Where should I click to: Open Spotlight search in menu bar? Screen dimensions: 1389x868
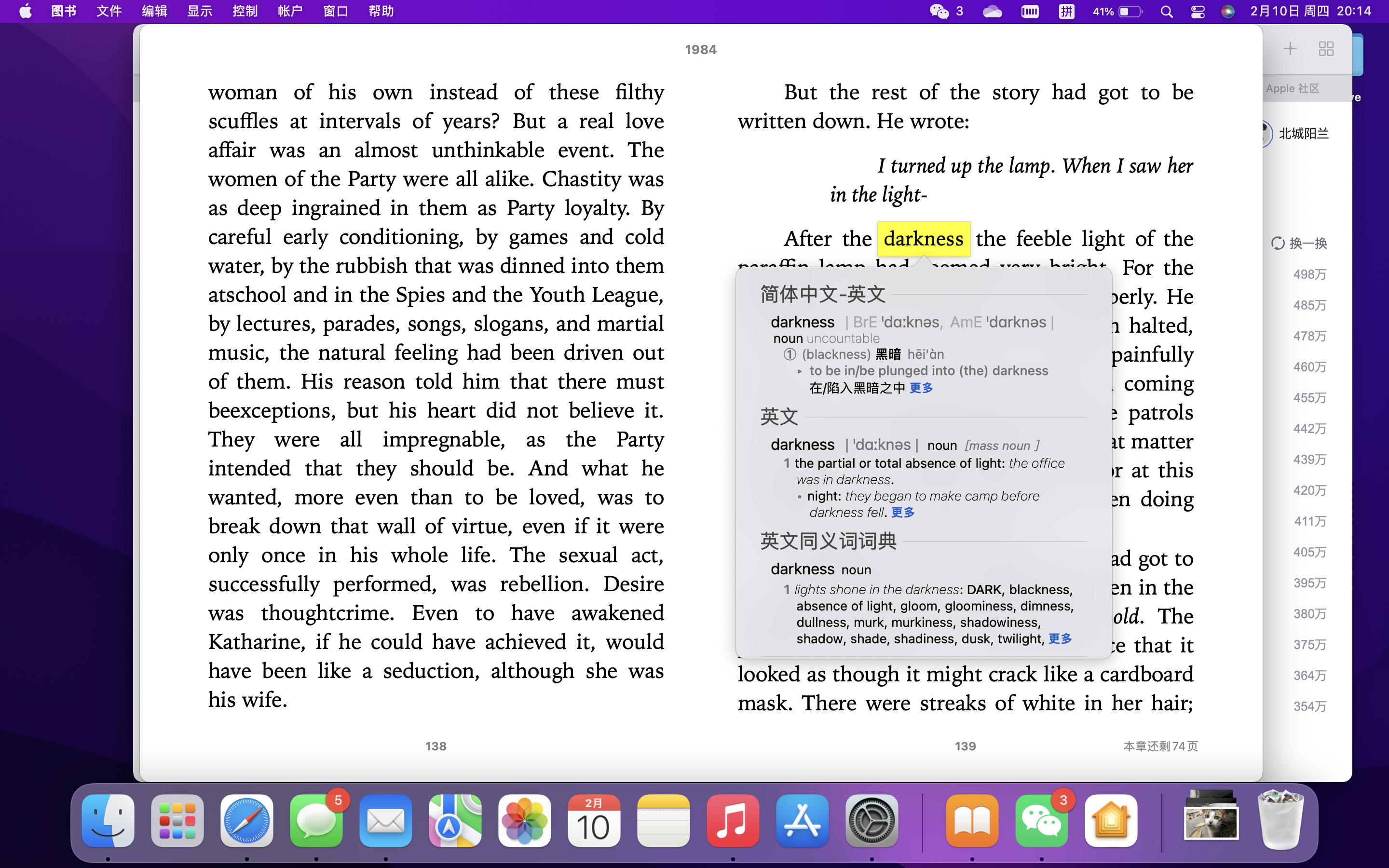(x=1166, y=12)
